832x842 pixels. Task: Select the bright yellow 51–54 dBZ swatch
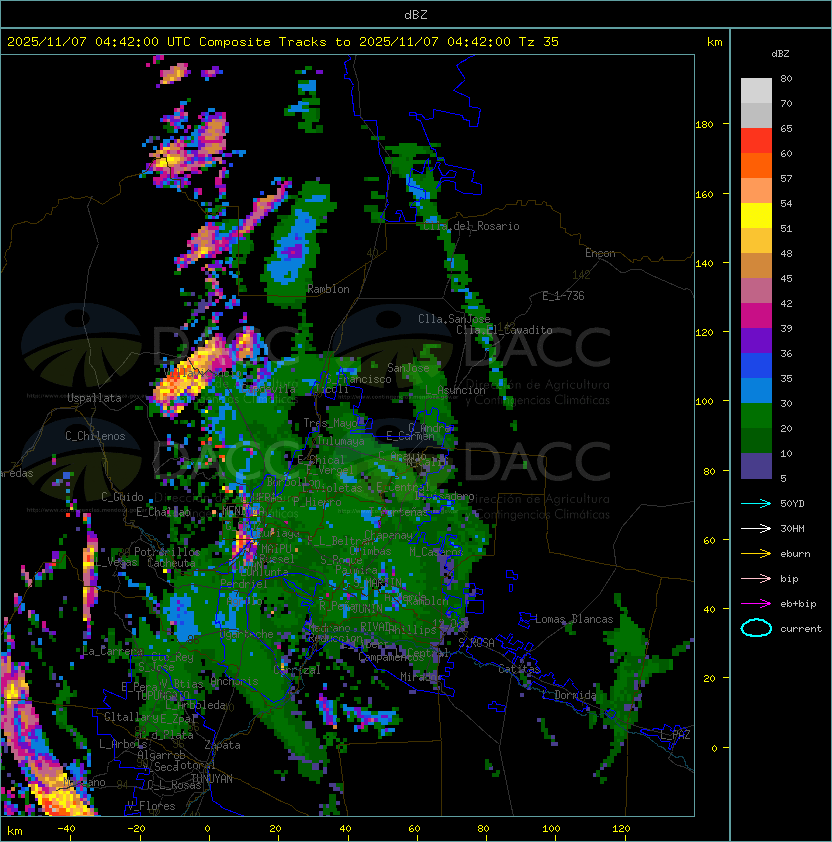[x=756, y=215]
